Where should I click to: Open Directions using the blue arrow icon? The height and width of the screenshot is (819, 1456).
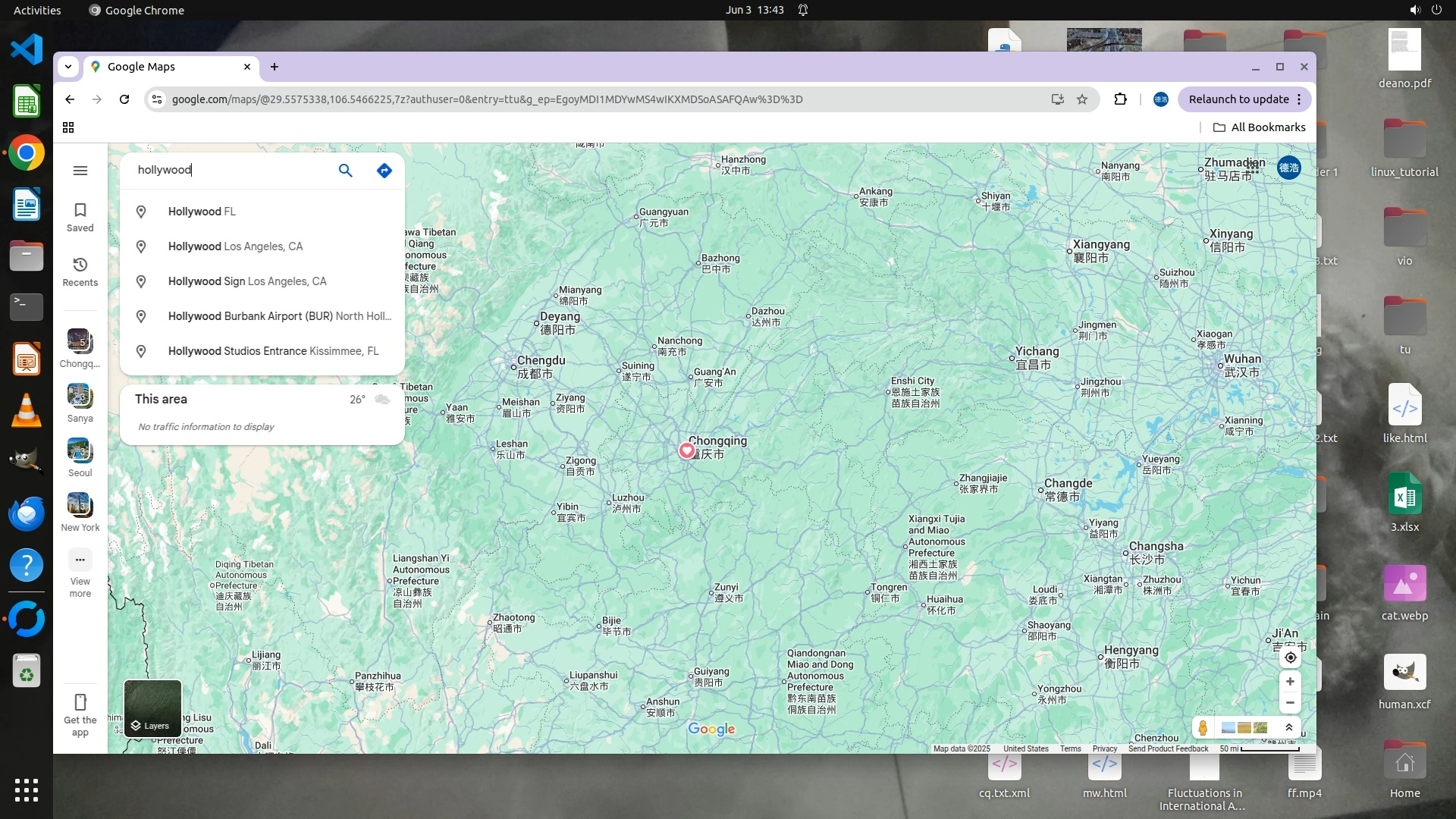tap(384, 171)
